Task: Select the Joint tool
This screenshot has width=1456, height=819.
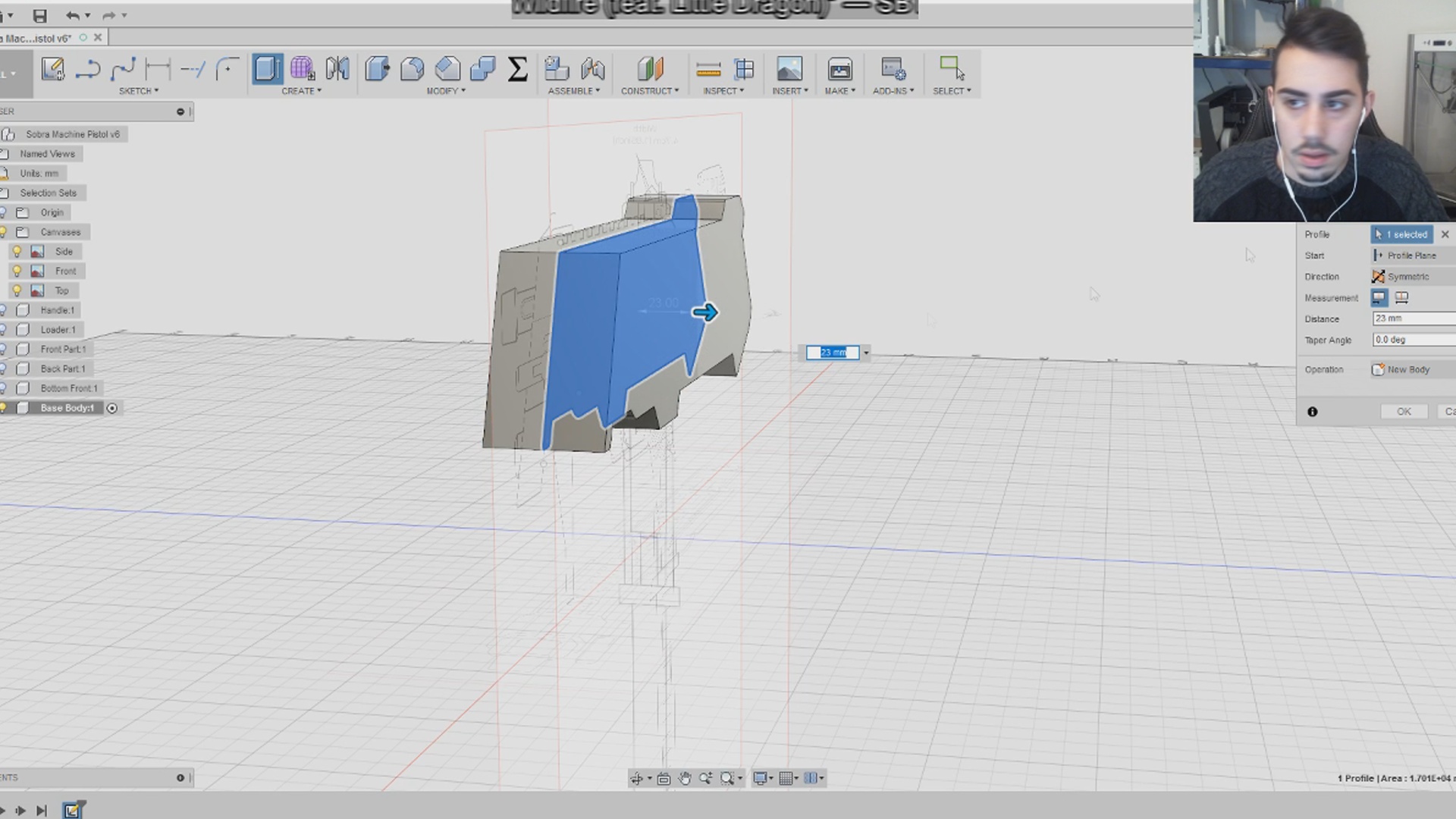Action: pyautogui.click(x=593, y=69)
